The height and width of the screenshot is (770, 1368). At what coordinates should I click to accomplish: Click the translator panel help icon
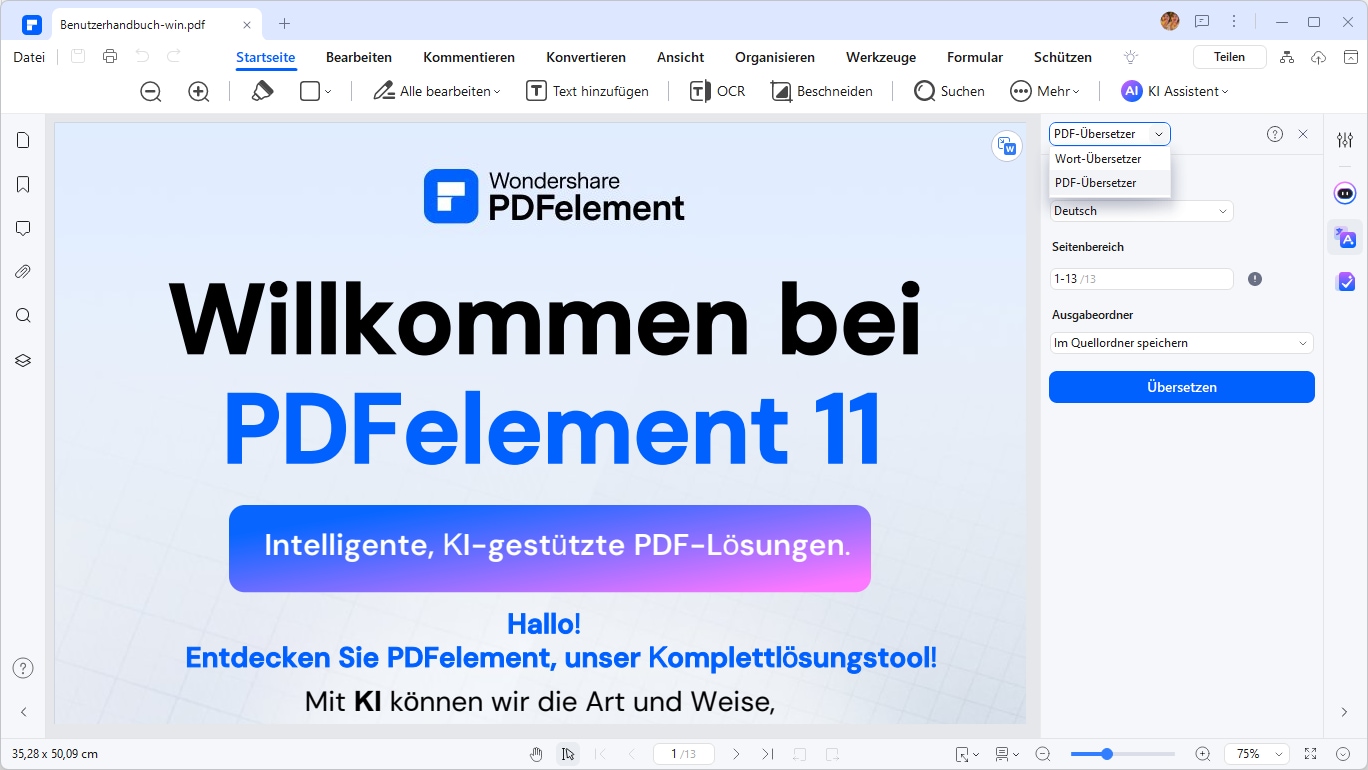(x=1275, y=134)
